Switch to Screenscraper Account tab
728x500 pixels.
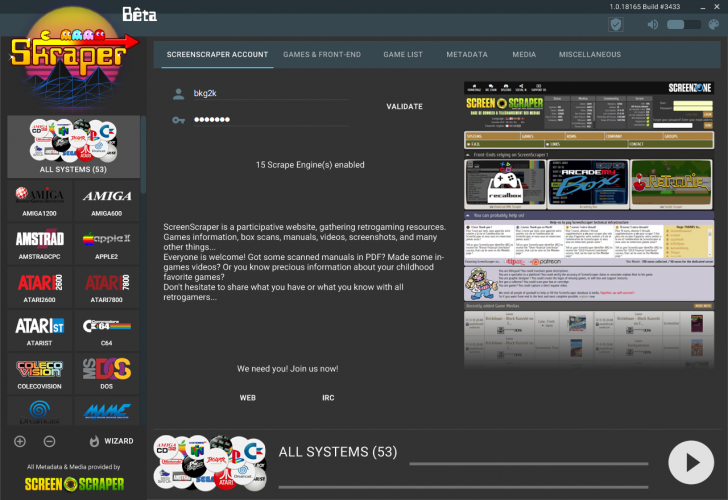click(x=217, y=54)
